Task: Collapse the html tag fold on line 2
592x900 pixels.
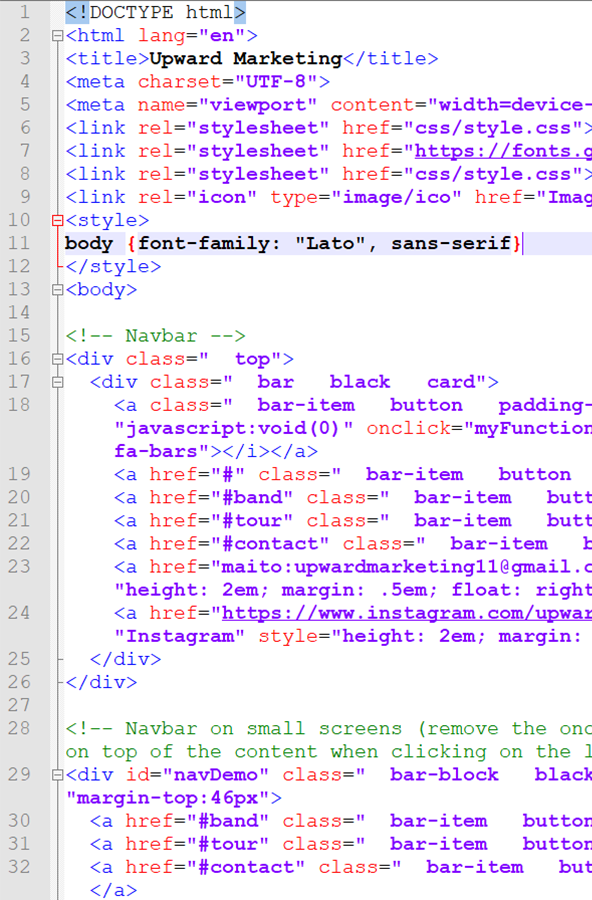Action: pos(57,36)
